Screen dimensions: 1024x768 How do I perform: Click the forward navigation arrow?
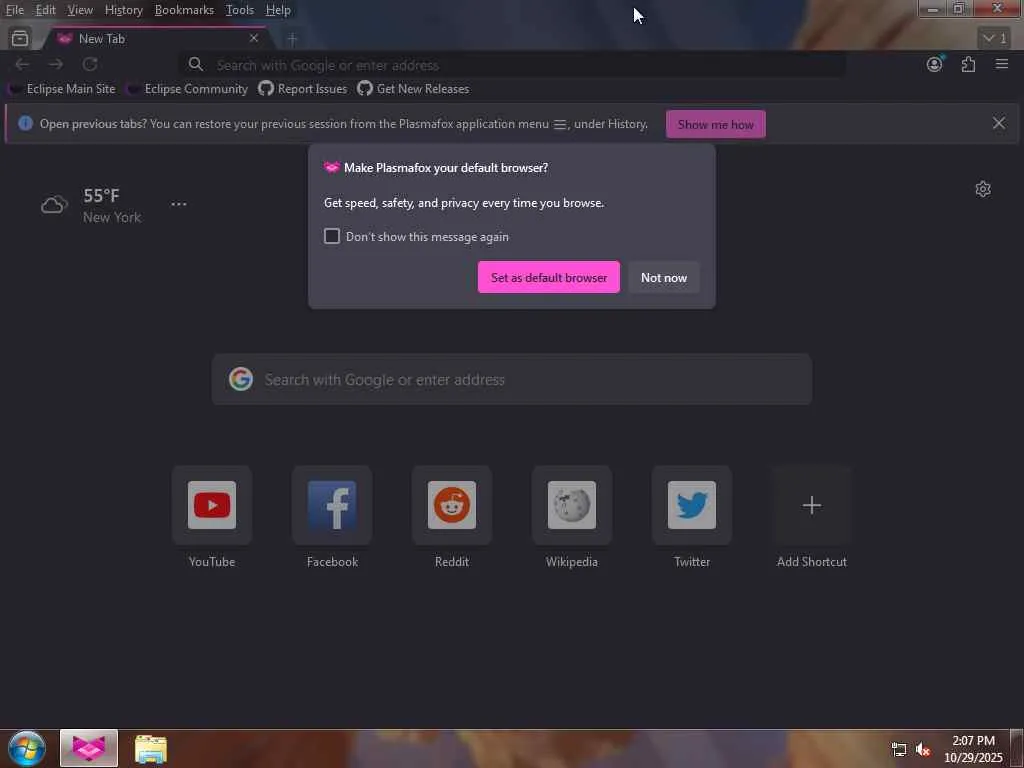56,64
